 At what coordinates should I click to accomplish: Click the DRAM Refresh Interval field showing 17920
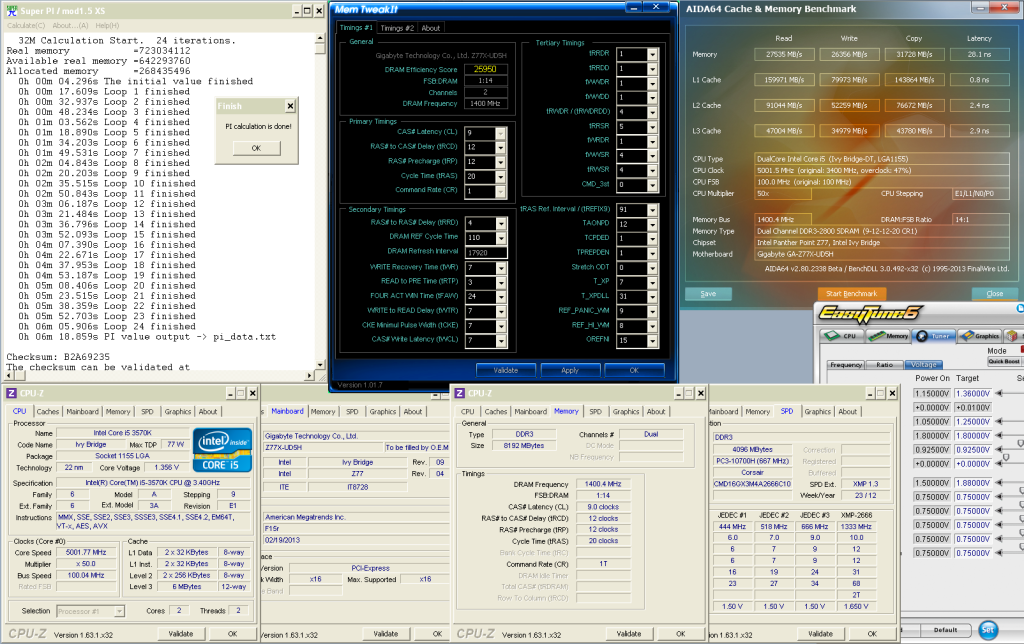[486, 253]
